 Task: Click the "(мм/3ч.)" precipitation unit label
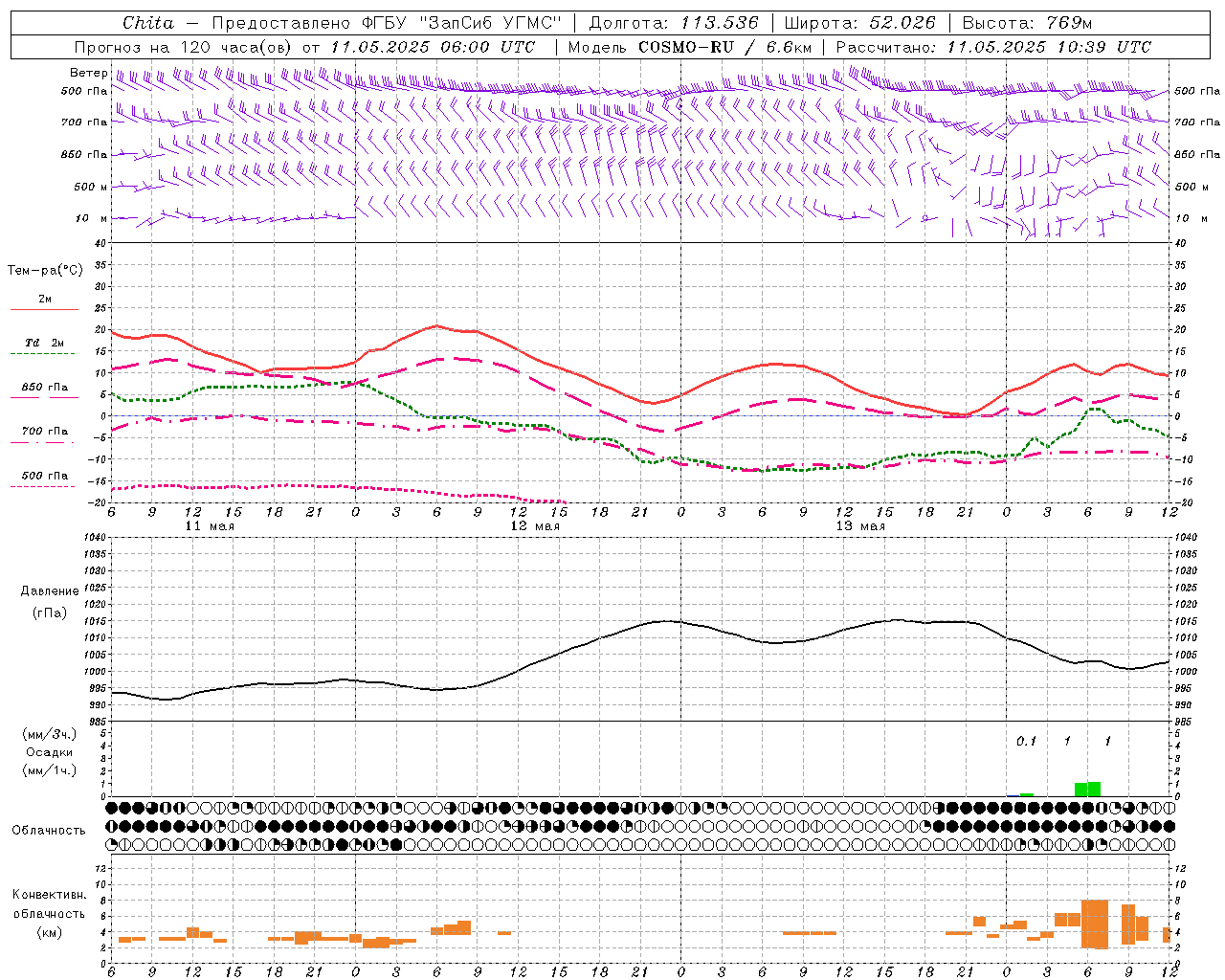point(50,735)
